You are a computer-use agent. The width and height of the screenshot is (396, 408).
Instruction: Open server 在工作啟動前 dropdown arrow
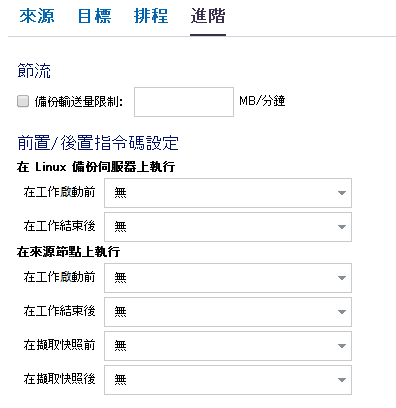point(342,193)
